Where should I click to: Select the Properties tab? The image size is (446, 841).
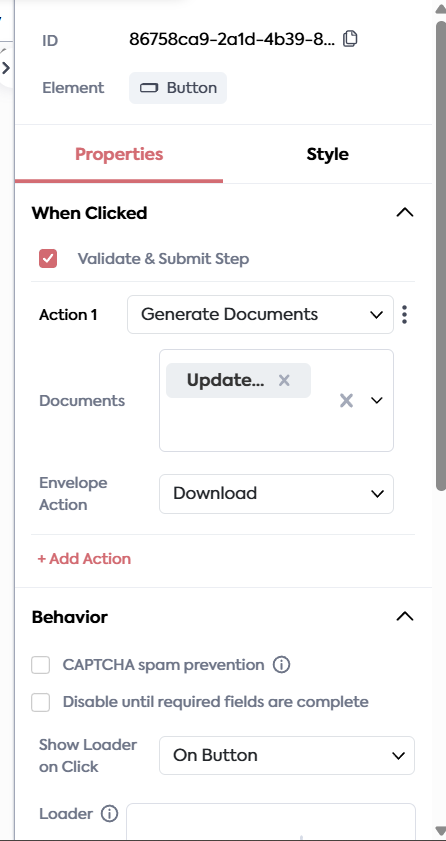coord(119,154)
